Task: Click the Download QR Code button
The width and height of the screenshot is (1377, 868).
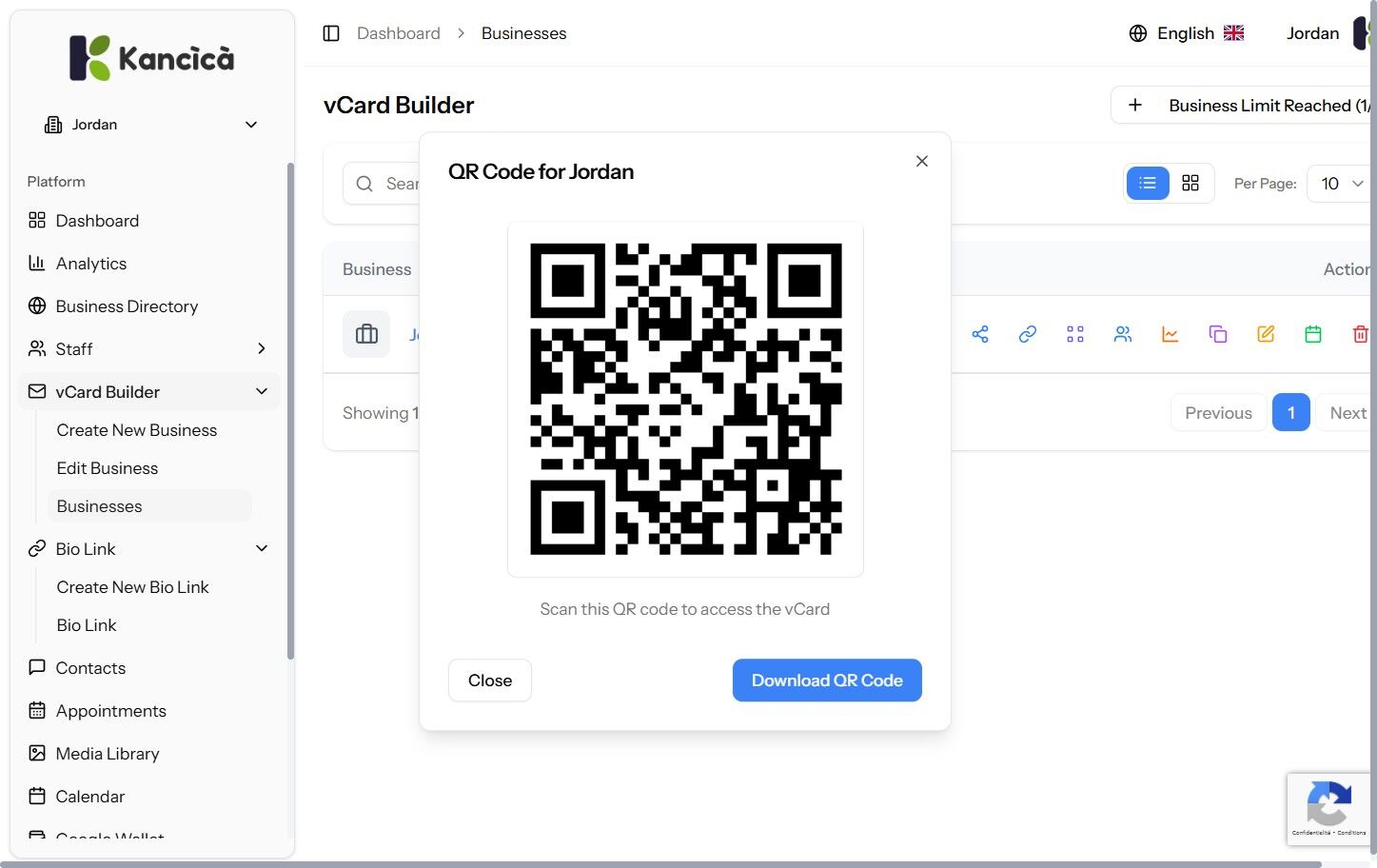Action: tap(827, 681)
